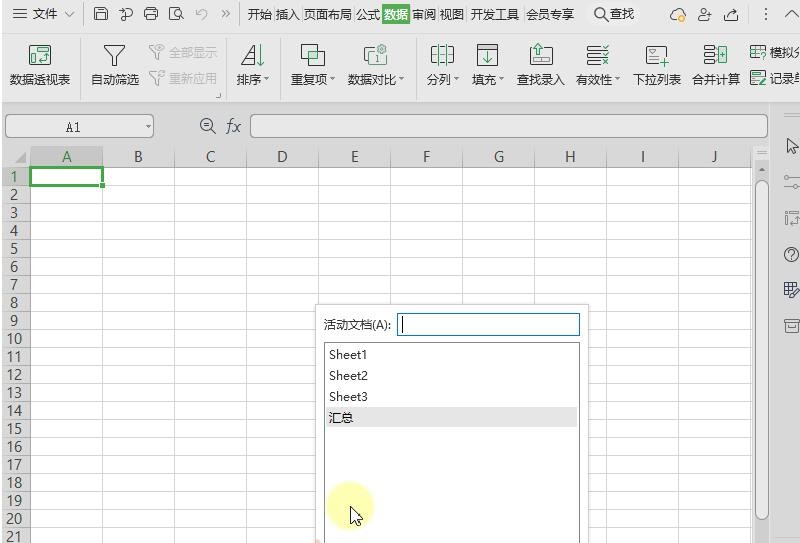Select Sheet2 in the sheet list
This screenshot has height=543, width=800.
pyautogui.click(x=348, y=376)
